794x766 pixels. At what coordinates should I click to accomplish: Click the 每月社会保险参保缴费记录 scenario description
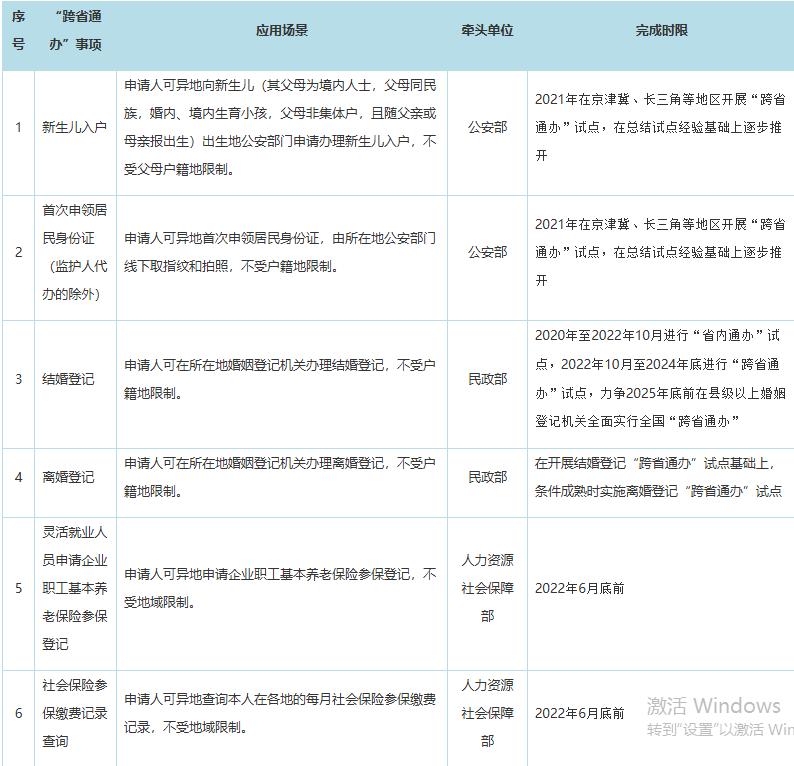pos(280,713)
